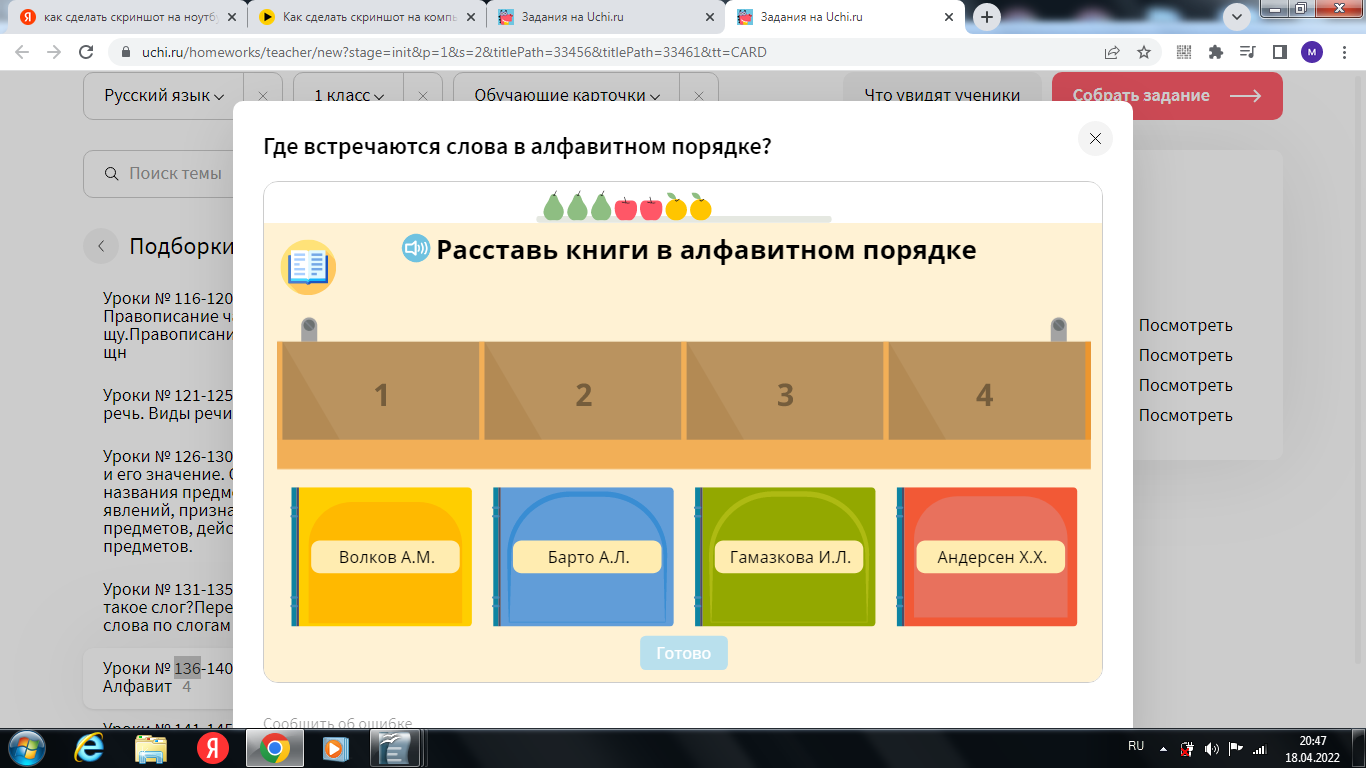
Task: Click the Собрать задание button
Action: [1166, 96]
